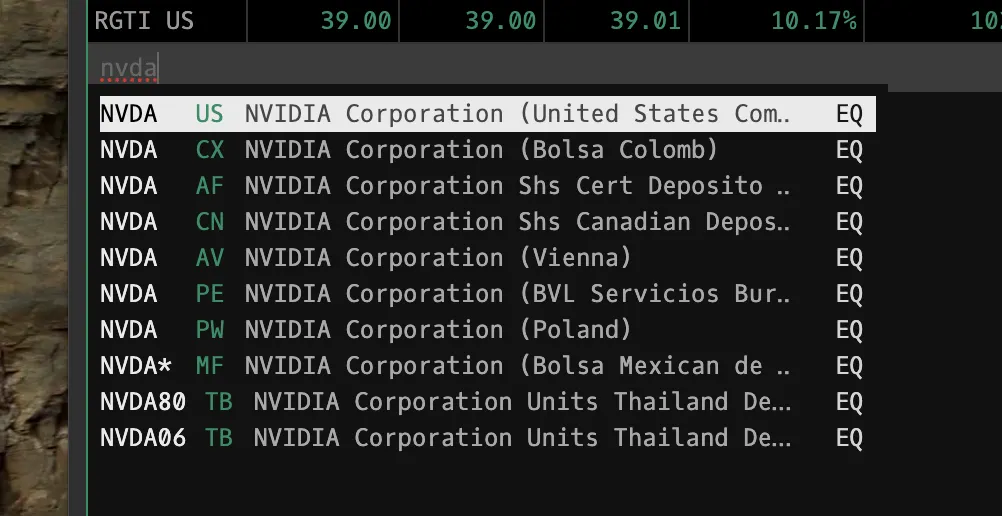Image resolution: width=1002 pixels, height=516 pixels.
Task: Select NVDA US NVIDIA Corporation United States result
Action: pos(488,114)
